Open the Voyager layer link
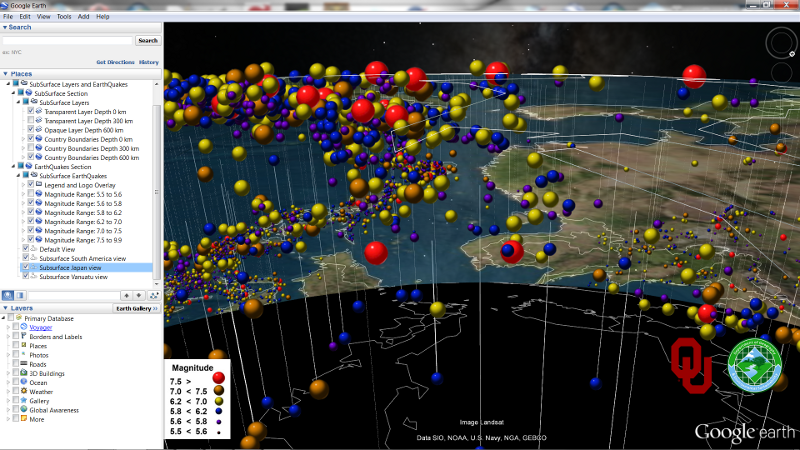Image resolution: width=800 pixels, height=450 pixels. pos(41,328)
